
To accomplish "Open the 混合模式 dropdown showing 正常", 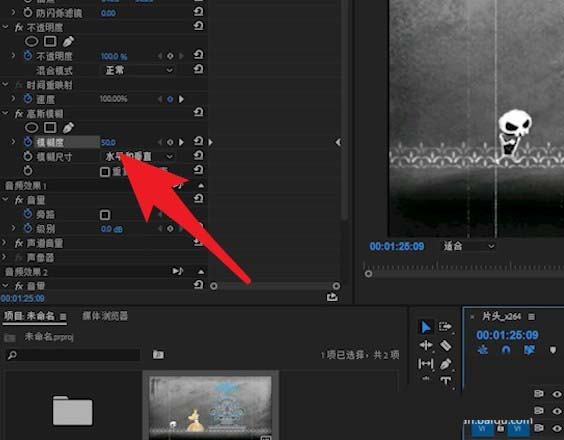I will [x=138, y=70].
